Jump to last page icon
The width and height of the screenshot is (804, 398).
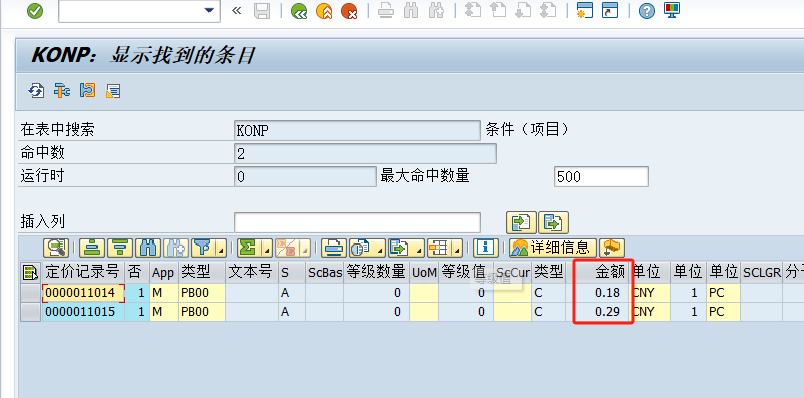[548, 11]
